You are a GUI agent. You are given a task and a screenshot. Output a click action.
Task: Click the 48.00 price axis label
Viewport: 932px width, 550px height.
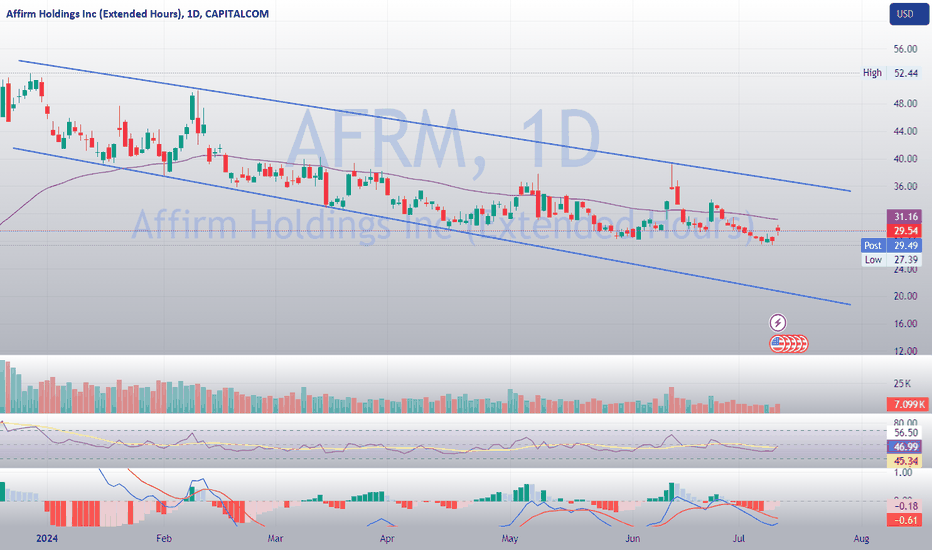(x=905, y=103)
